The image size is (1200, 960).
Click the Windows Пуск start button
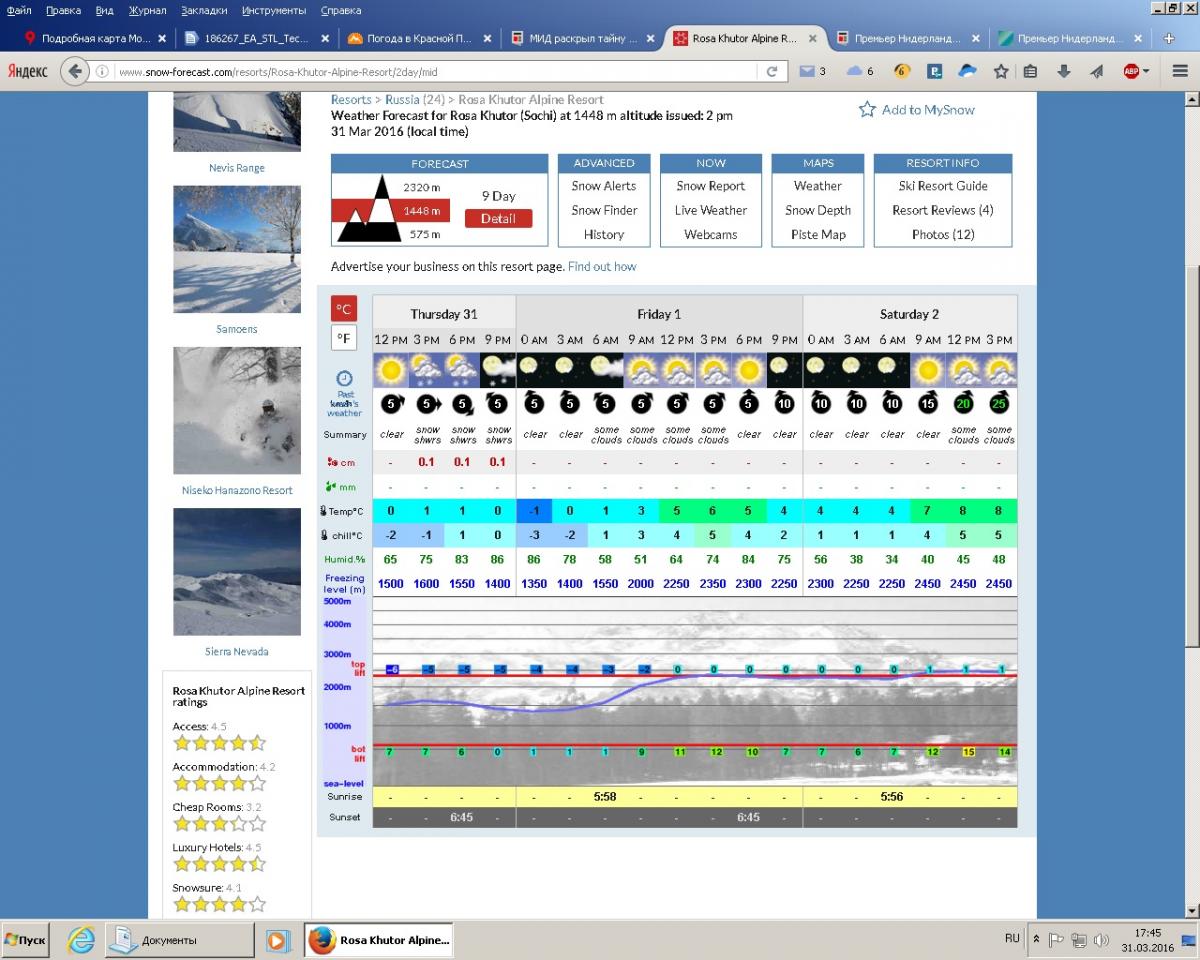pyautogui.click(x=25, y=940)
